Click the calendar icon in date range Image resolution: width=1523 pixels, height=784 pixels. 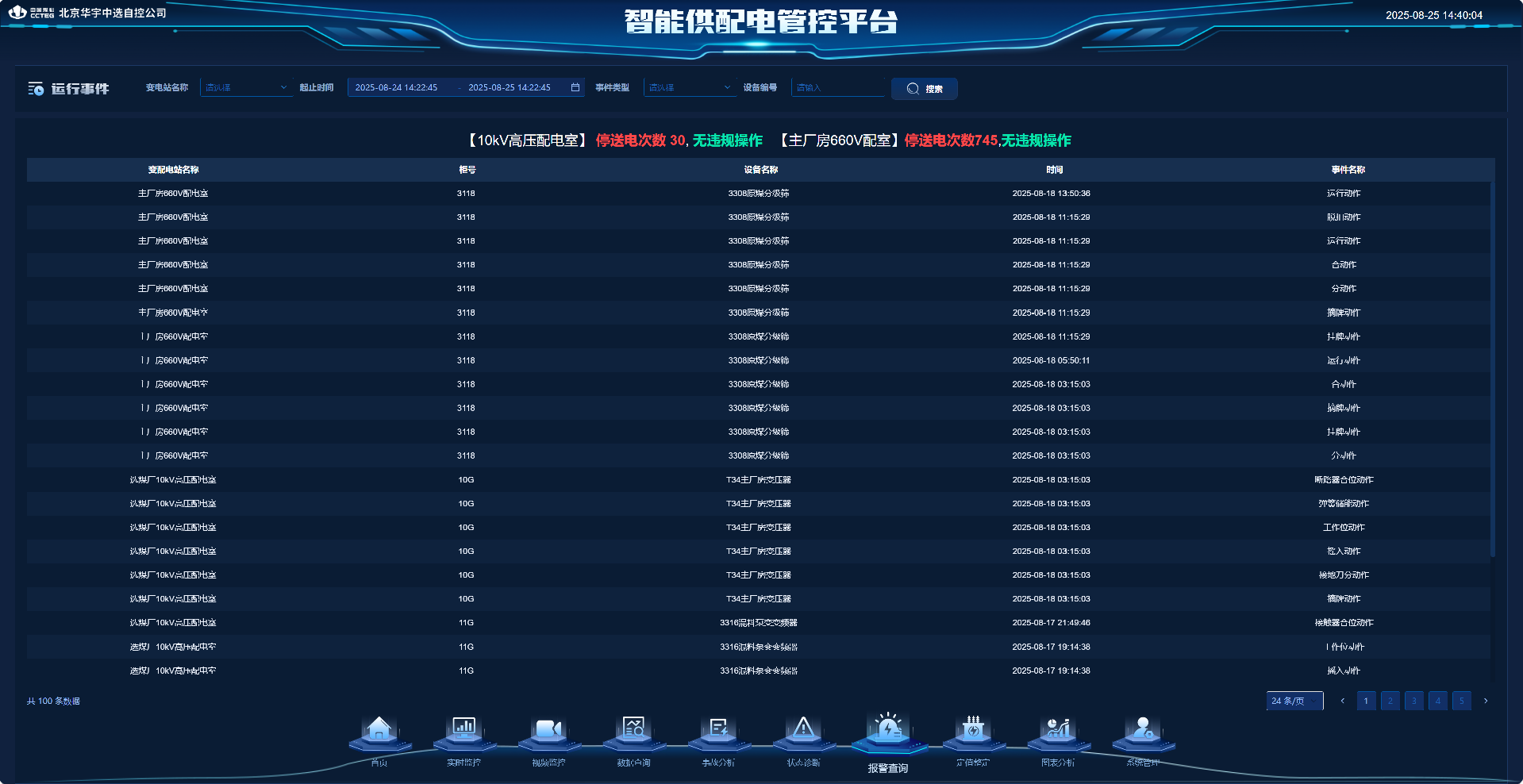coord(575,87)
